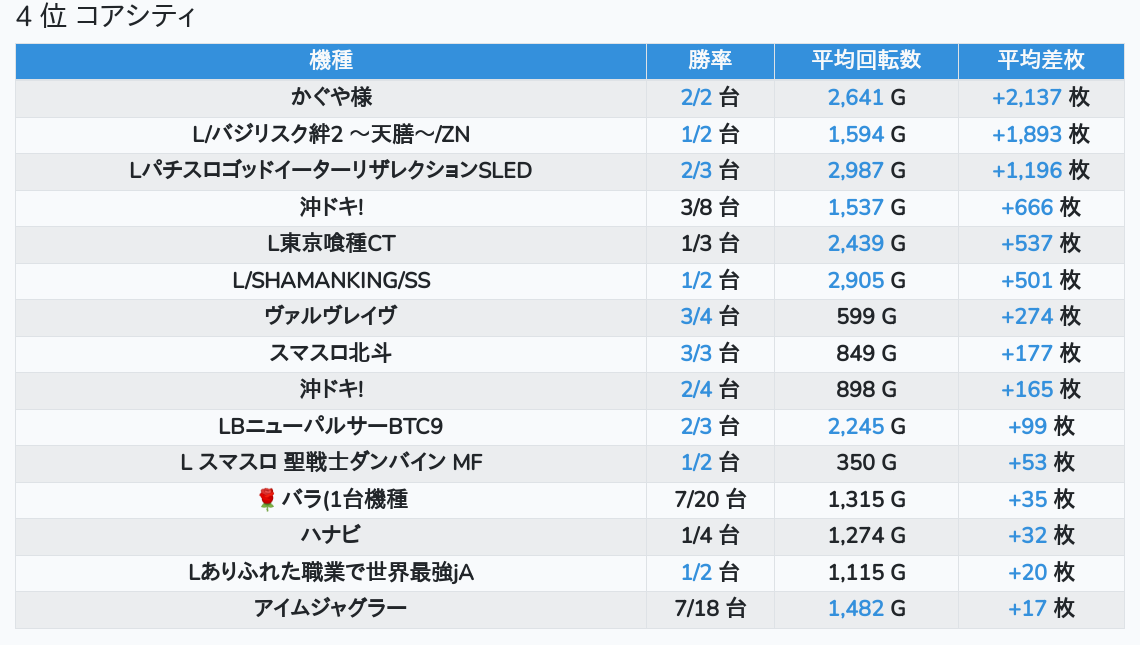Viewport: 1140px width, 645px height.
Task: Select the ハナビ machine name
Action: point(331,536)
